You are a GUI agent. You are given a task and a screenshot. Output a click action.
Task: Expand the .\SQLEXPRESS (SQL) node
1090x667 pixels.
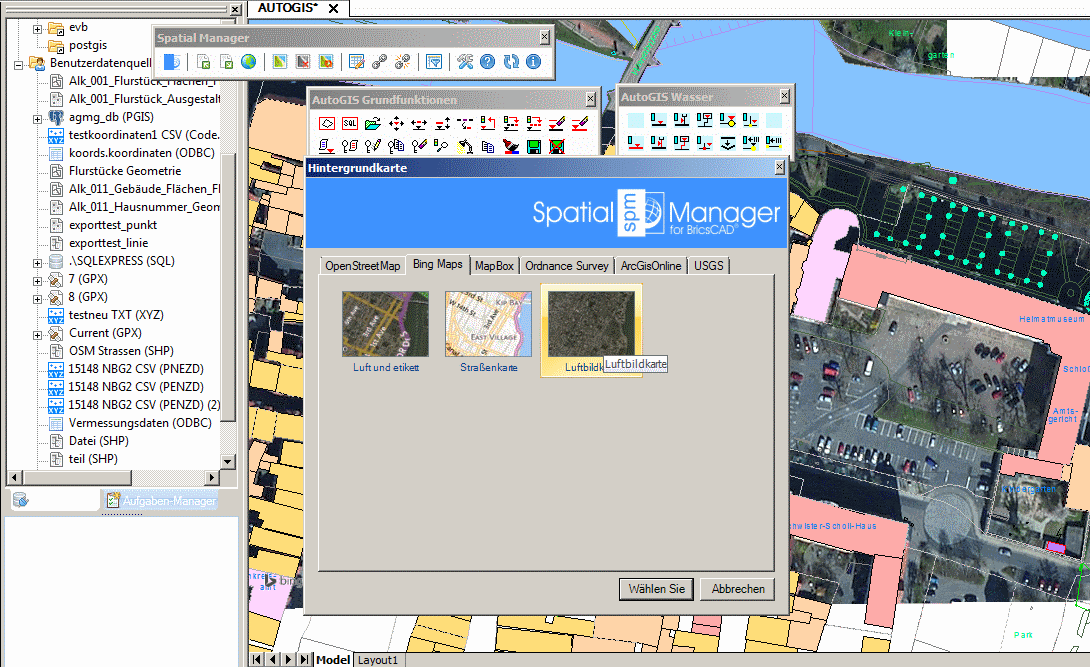click(x=38, y=263)
